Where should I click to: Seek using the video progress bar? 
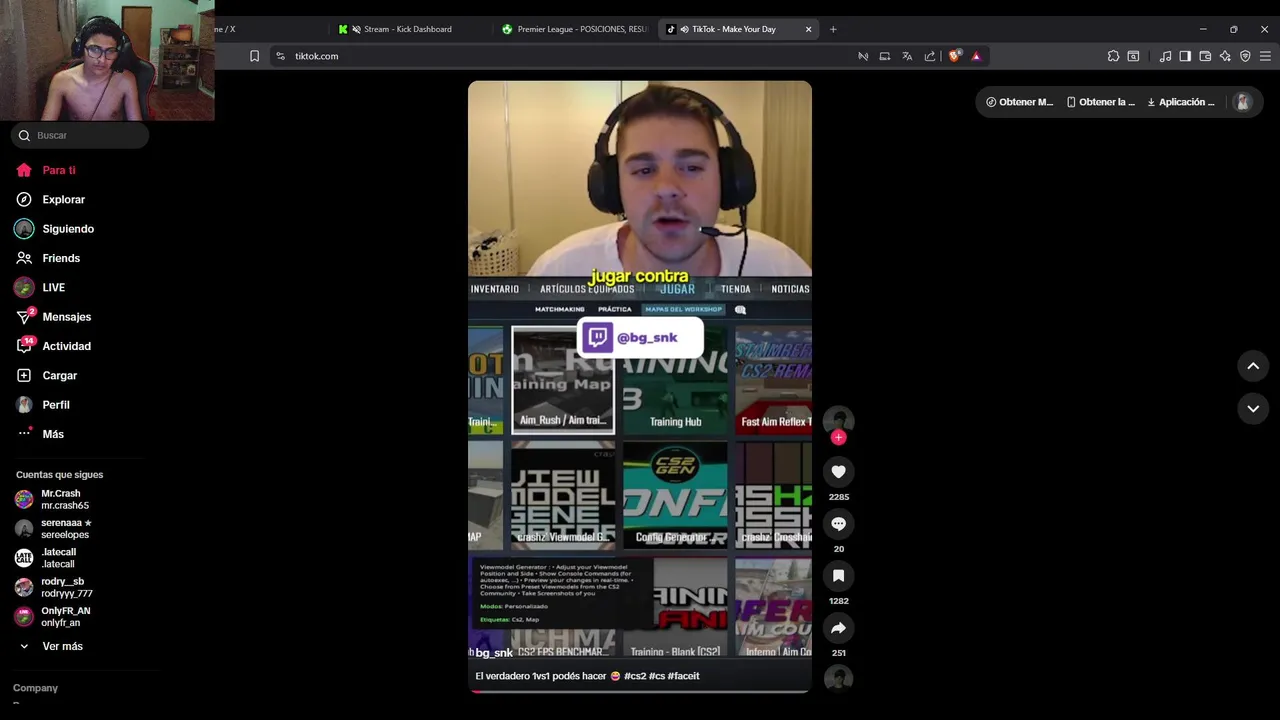640,691
